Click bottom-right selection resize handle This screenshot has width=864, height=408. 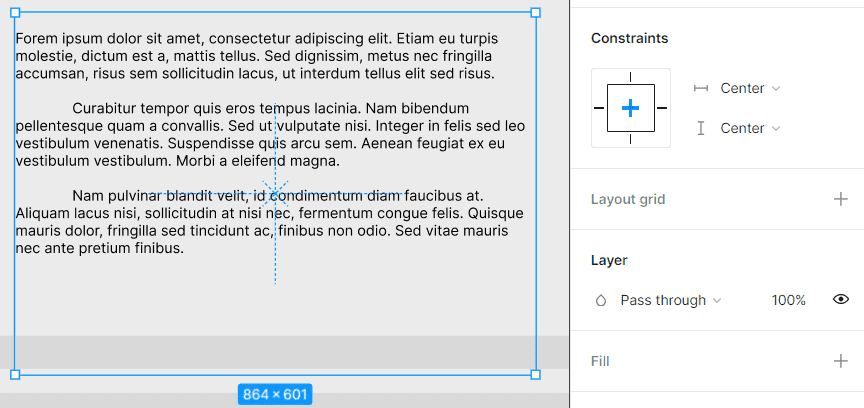(x=535, y=375)
